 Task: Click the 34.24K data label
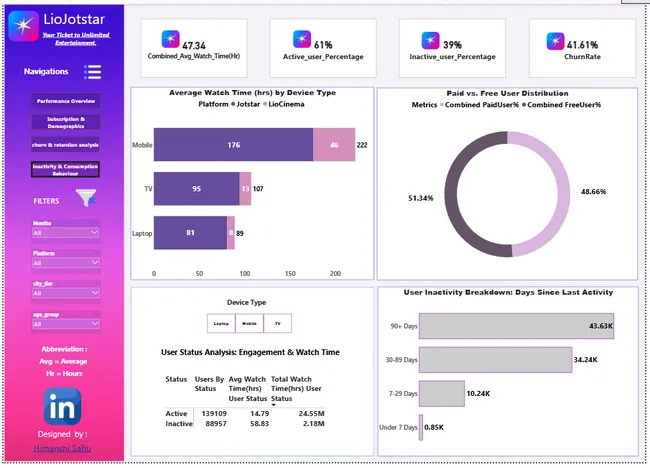[x=585, y=360]
